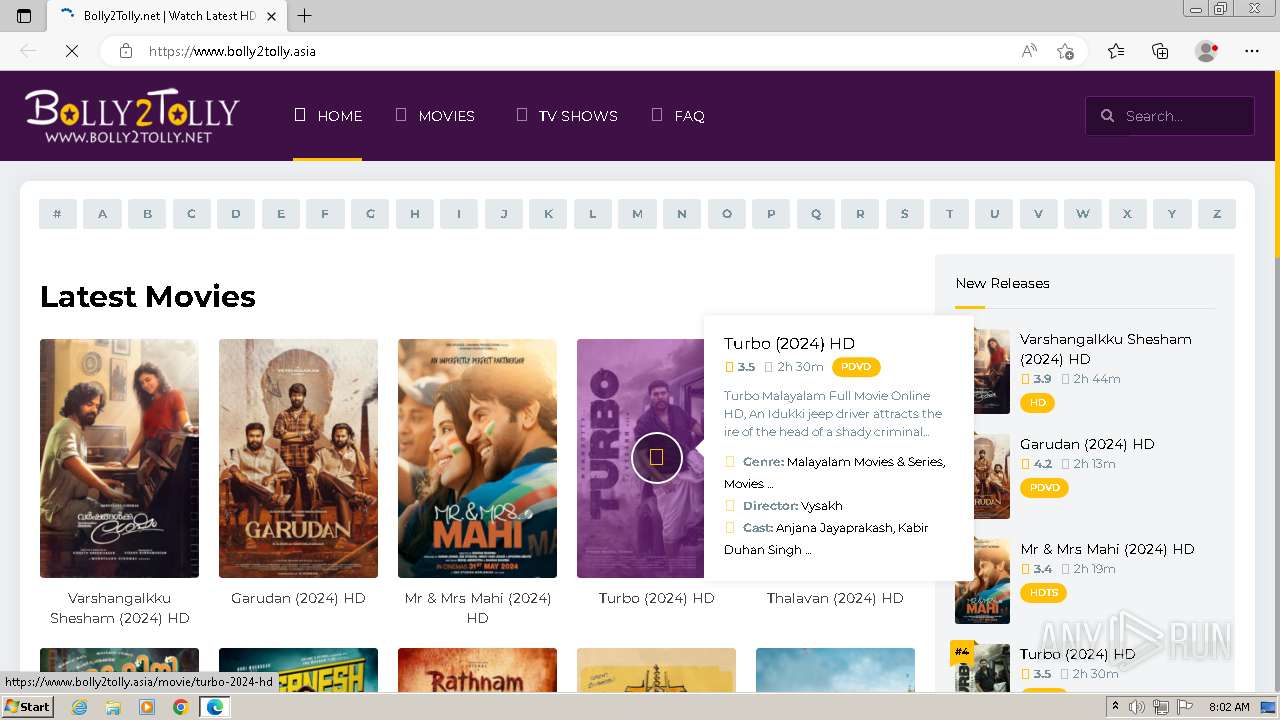Click the site search field
Viewport: 1280px width, 720px height.
(1170, 116)
